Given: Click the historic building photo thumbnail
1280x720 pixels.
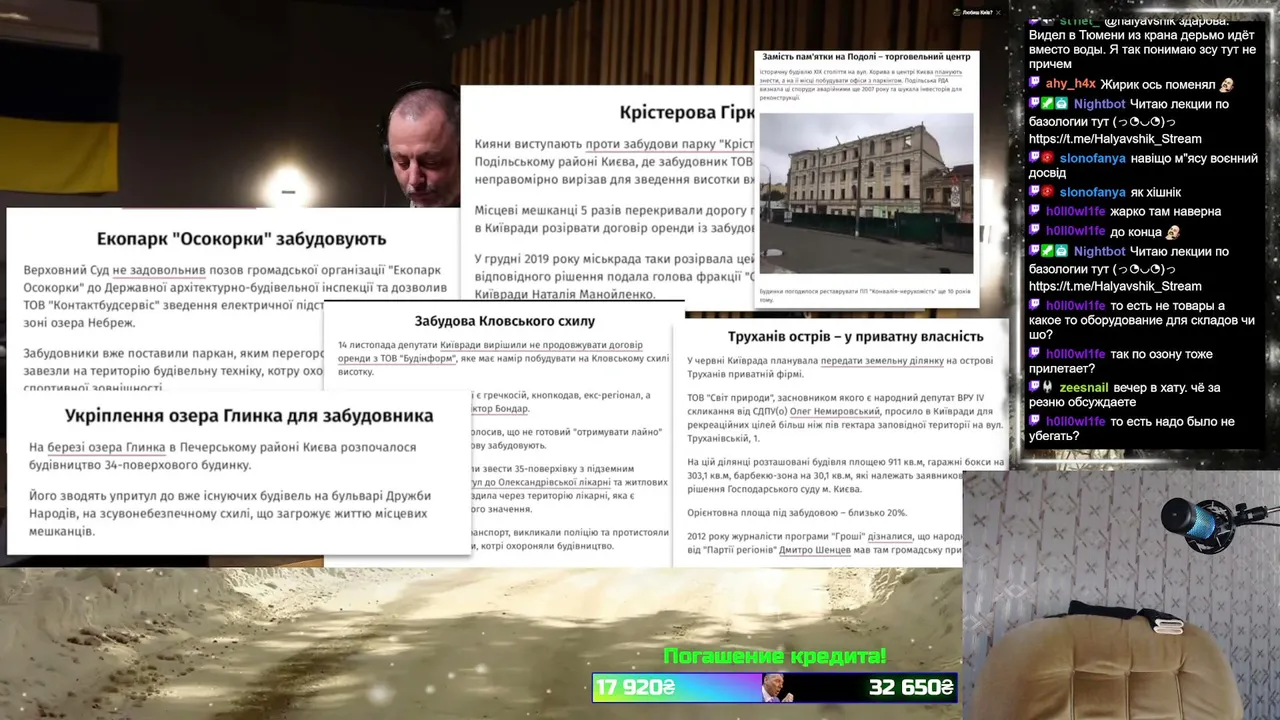Looking at the screenshot, I should (x=866, y=193).
